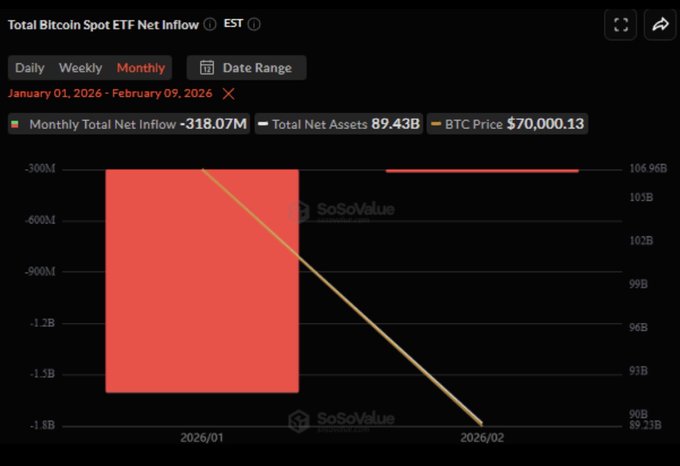Clear the selected date range with X
The image size is (680, 466).
click(x=229, y=93)
